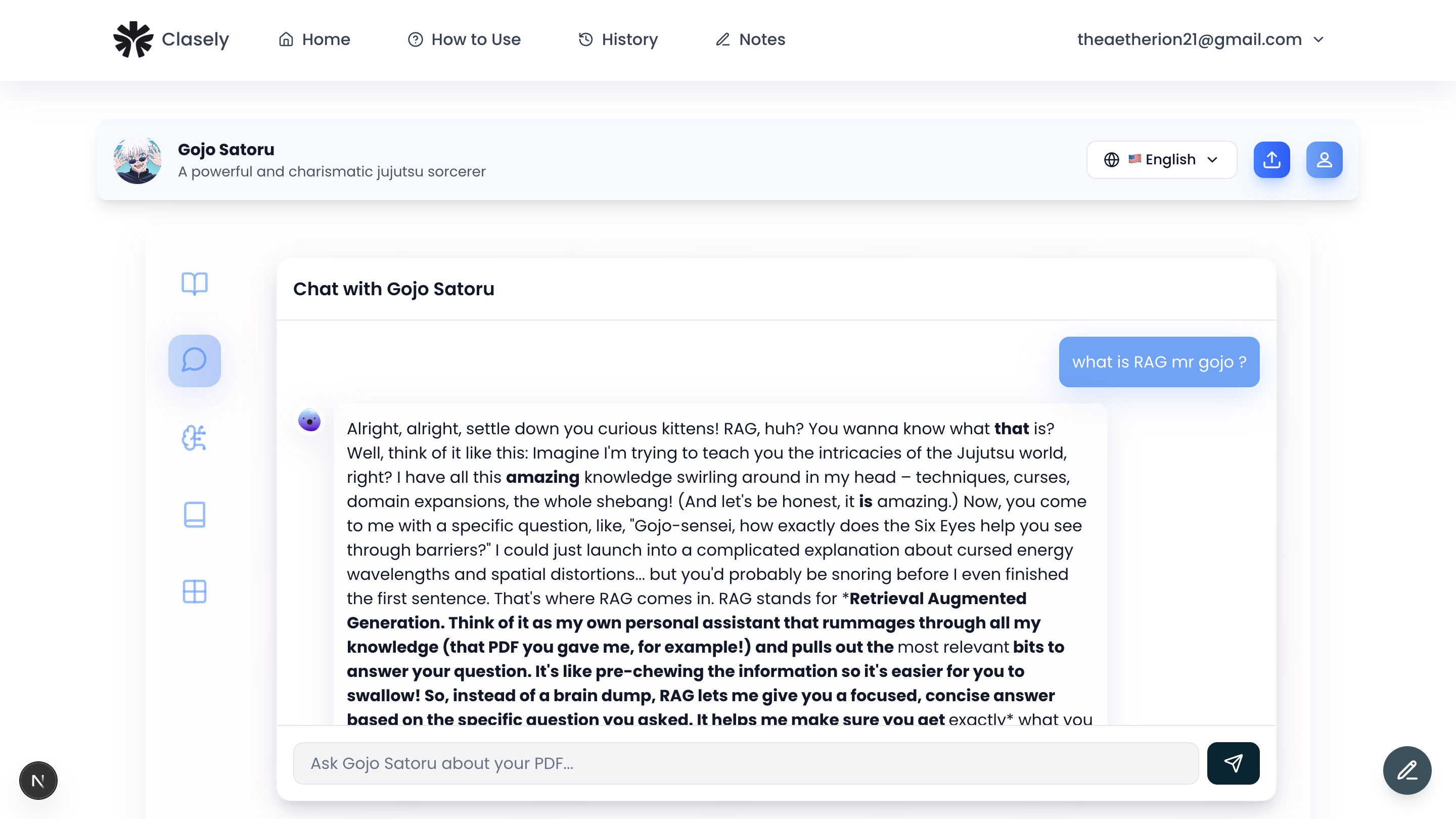This screenshot has width=1456, height=819.
Task: Click the upload PDF icon button
Action: (1272, 159)
